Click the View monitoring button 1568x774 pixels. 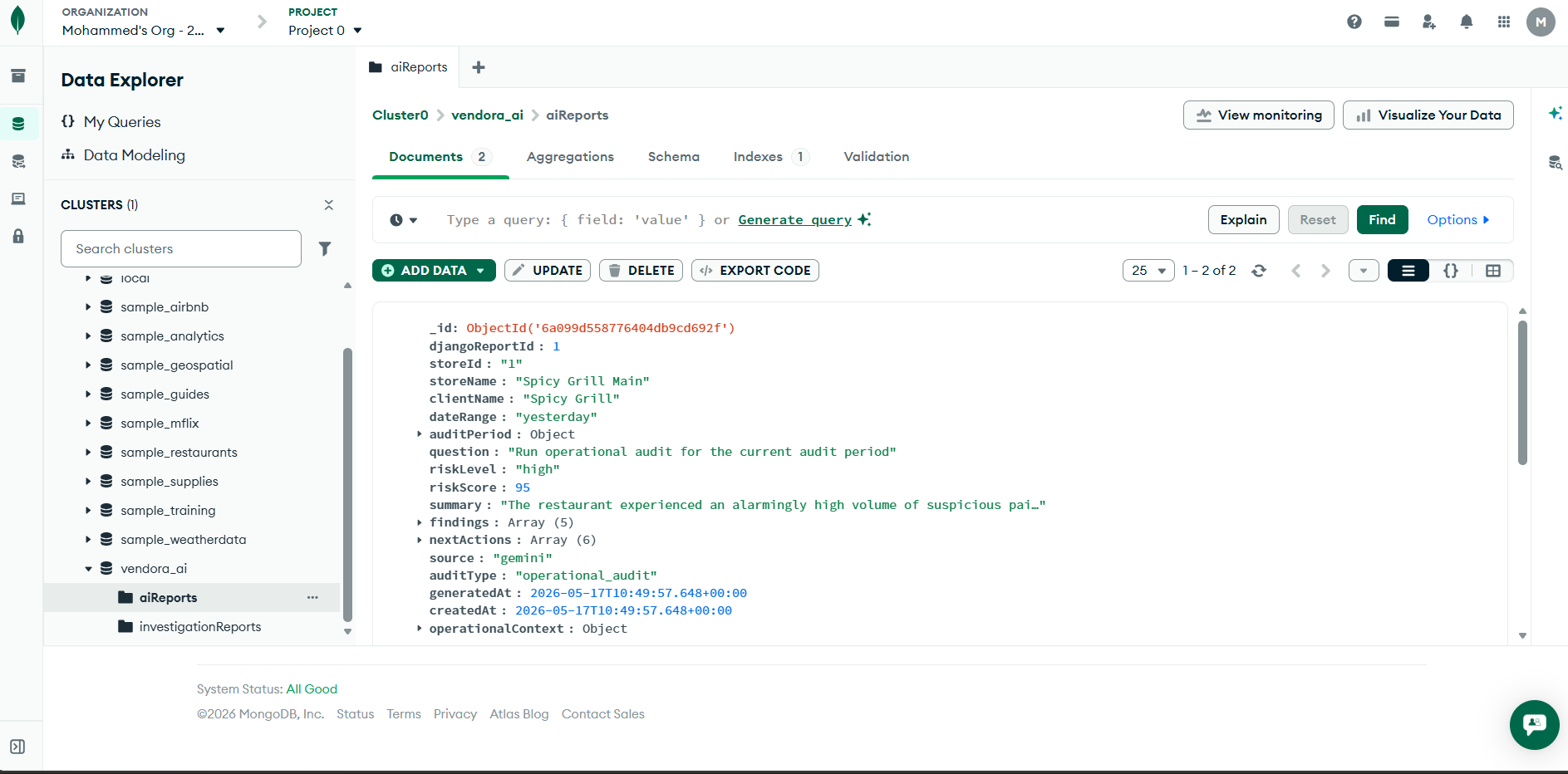point(1258,115)
